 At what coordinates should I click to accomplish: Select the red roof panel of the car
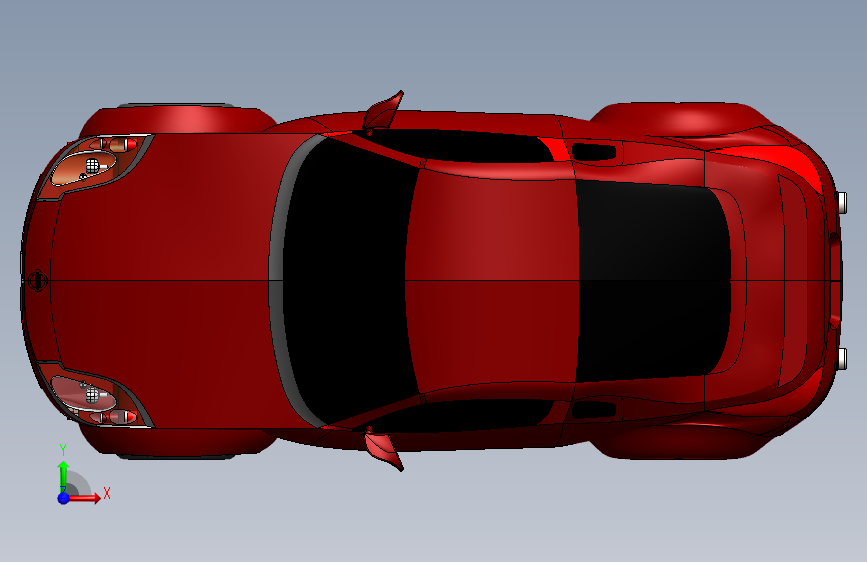tap(492, 279)
